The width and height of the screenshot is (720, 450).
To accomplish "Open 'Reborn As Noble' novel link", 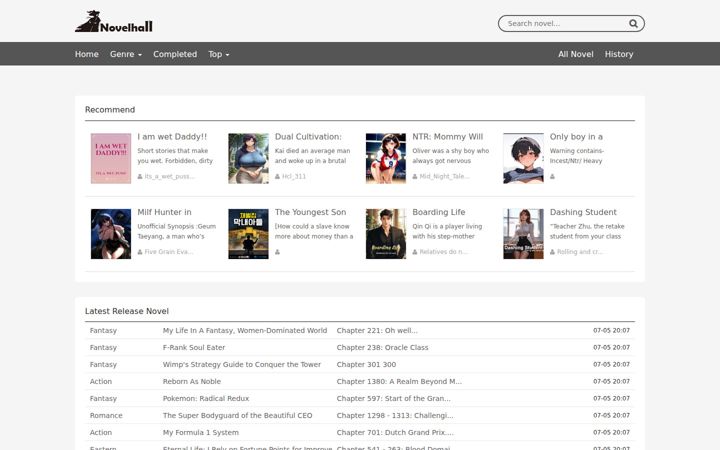I will tap(191, 382).
